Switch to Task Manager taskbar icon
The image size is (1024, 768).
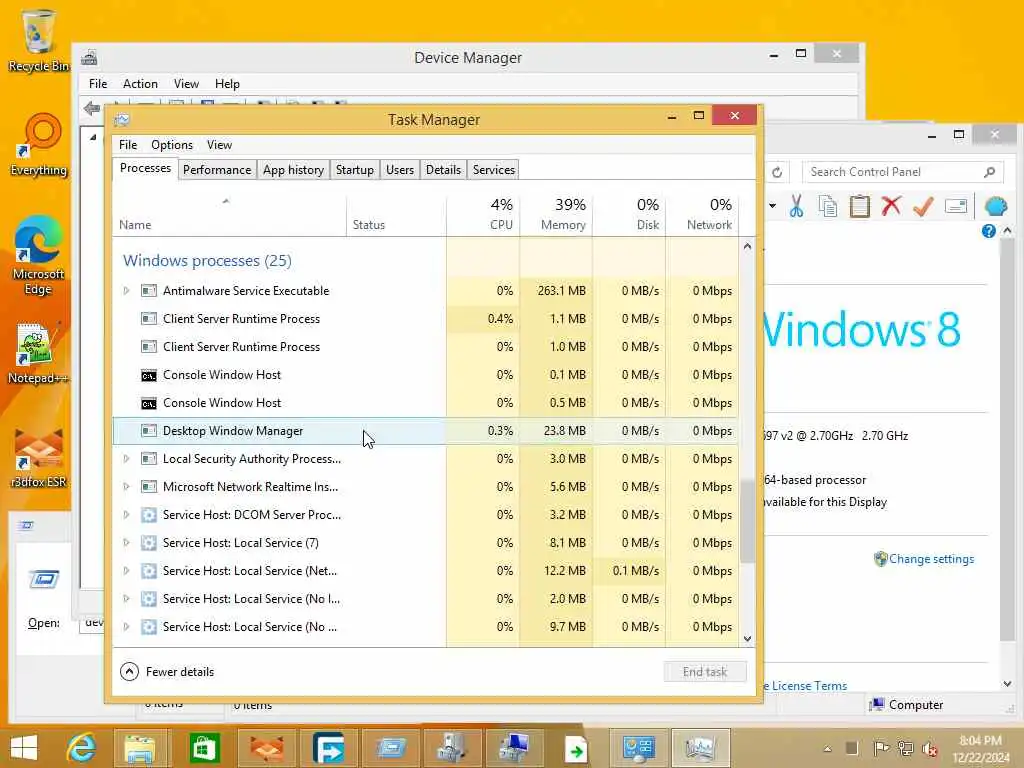click(699, 748)
